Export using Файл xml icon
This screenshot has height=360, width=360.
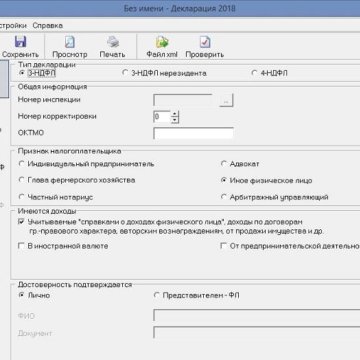click(x=162, y=42)
